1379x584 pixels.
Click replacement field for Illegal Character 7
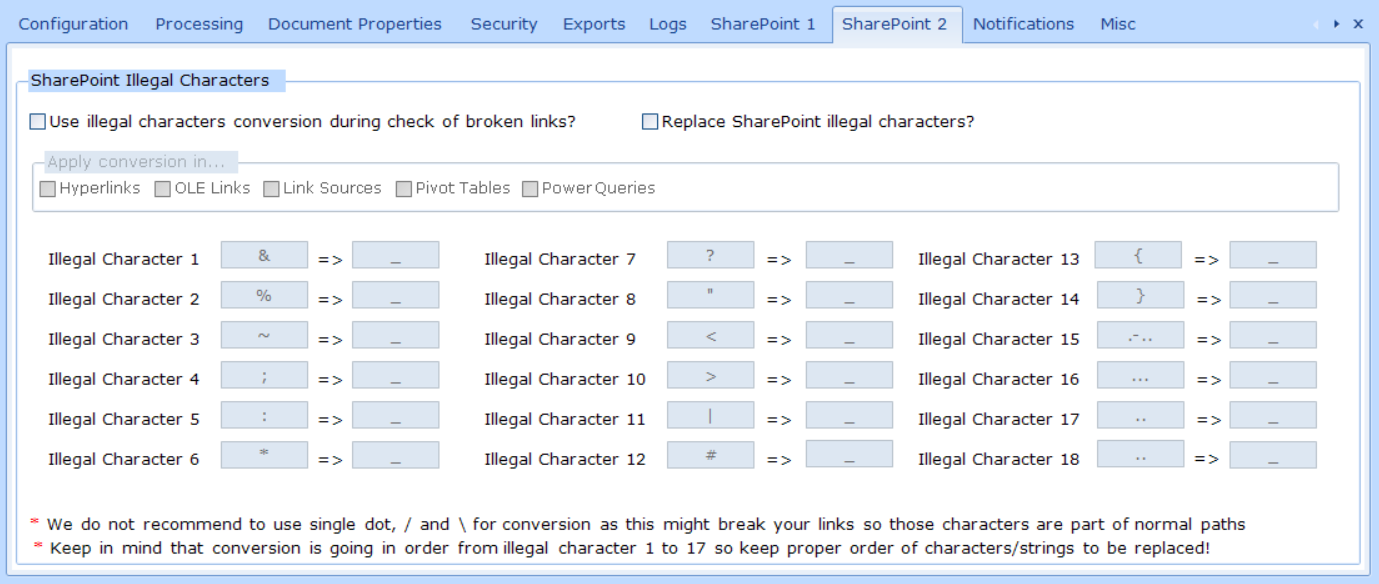(x=849, y=255)
